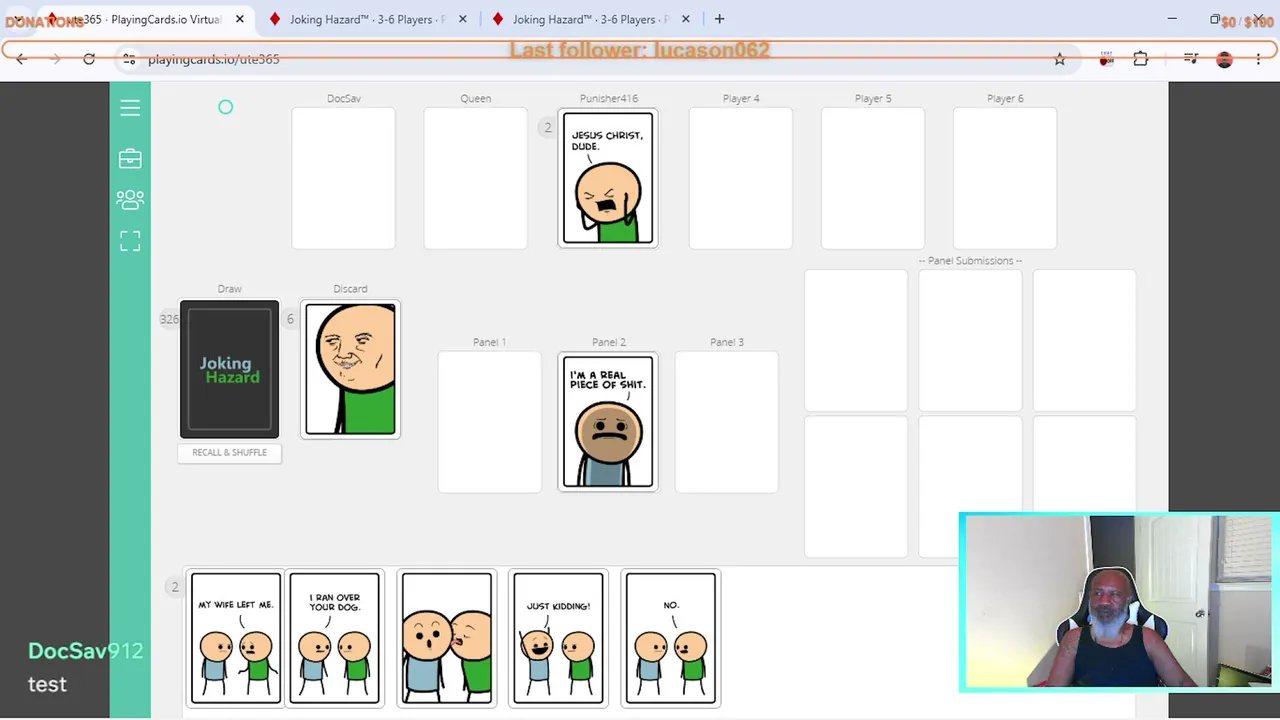Open the toolbox briefcase icon in sidebar
This screenshot has height=720, width=1280.
point(130,159)
